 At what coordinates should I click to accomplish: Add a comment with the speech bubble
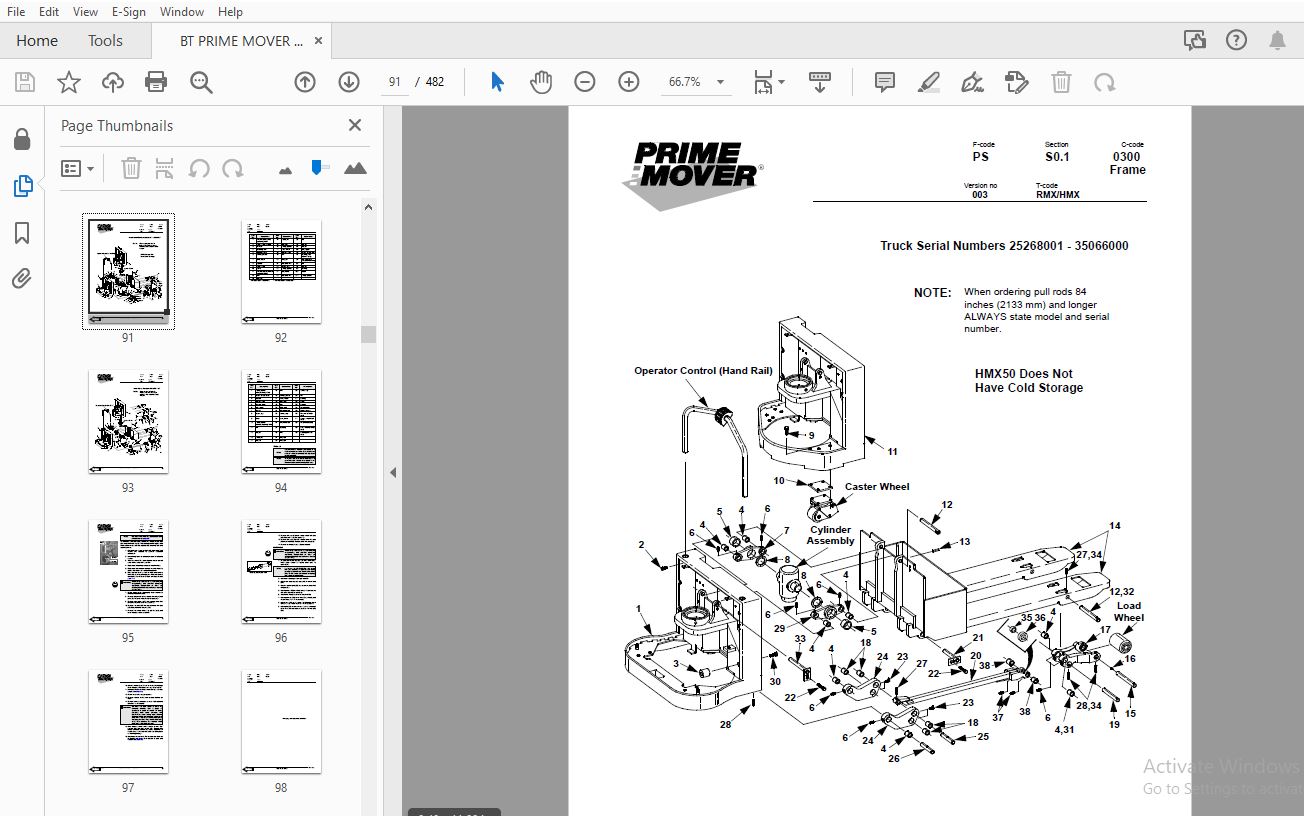885,82
